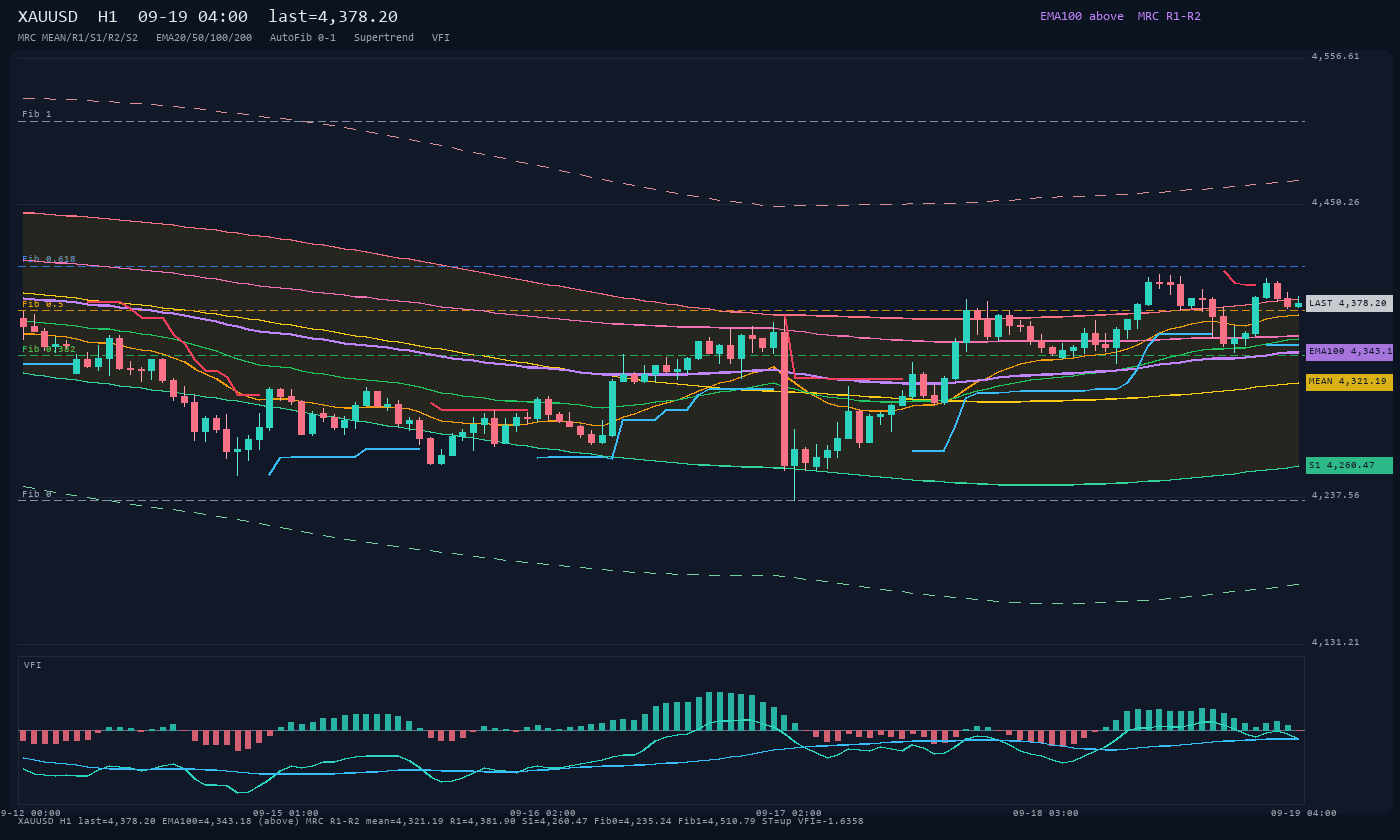
Task: Click the 'Fib 0' level label
Action: [37, 494]
